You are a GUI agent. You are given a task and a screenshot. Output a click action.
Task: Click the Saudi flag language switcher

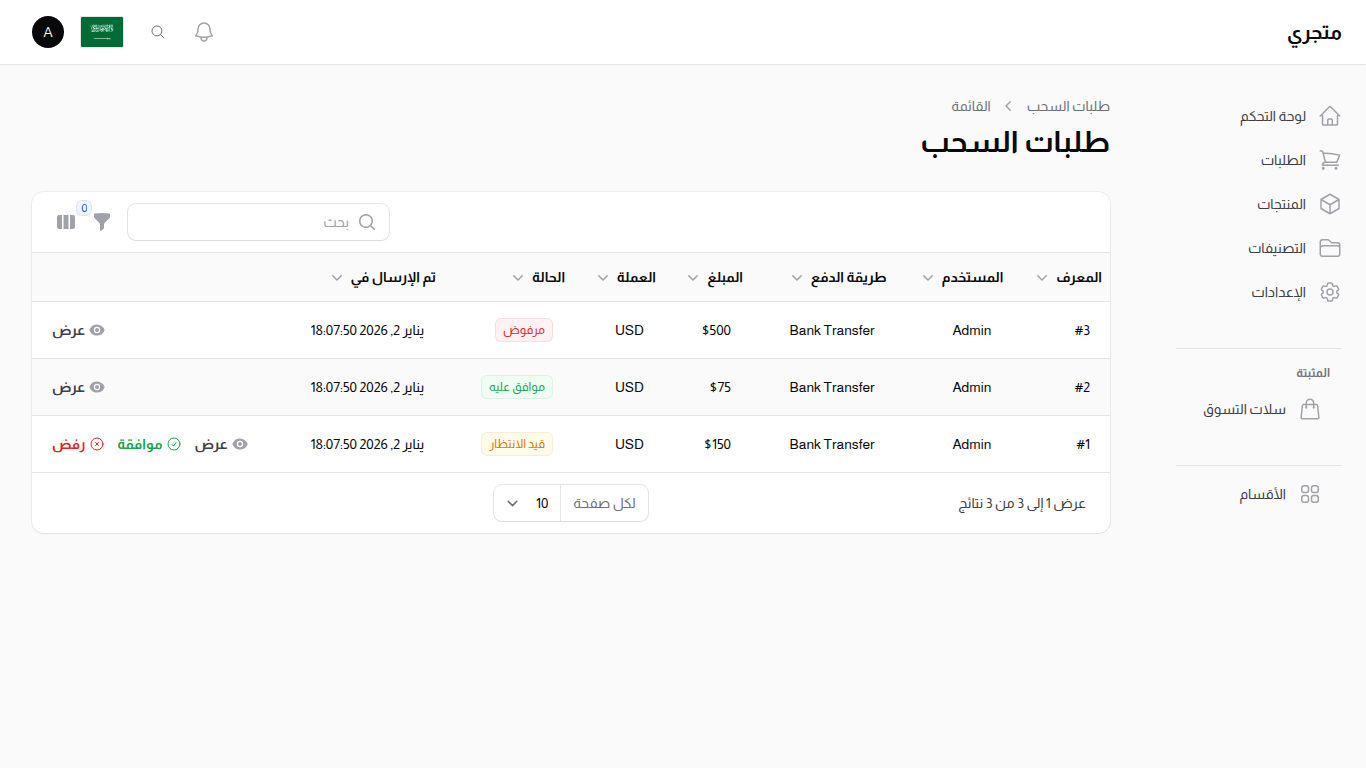(x=102, y=32)
